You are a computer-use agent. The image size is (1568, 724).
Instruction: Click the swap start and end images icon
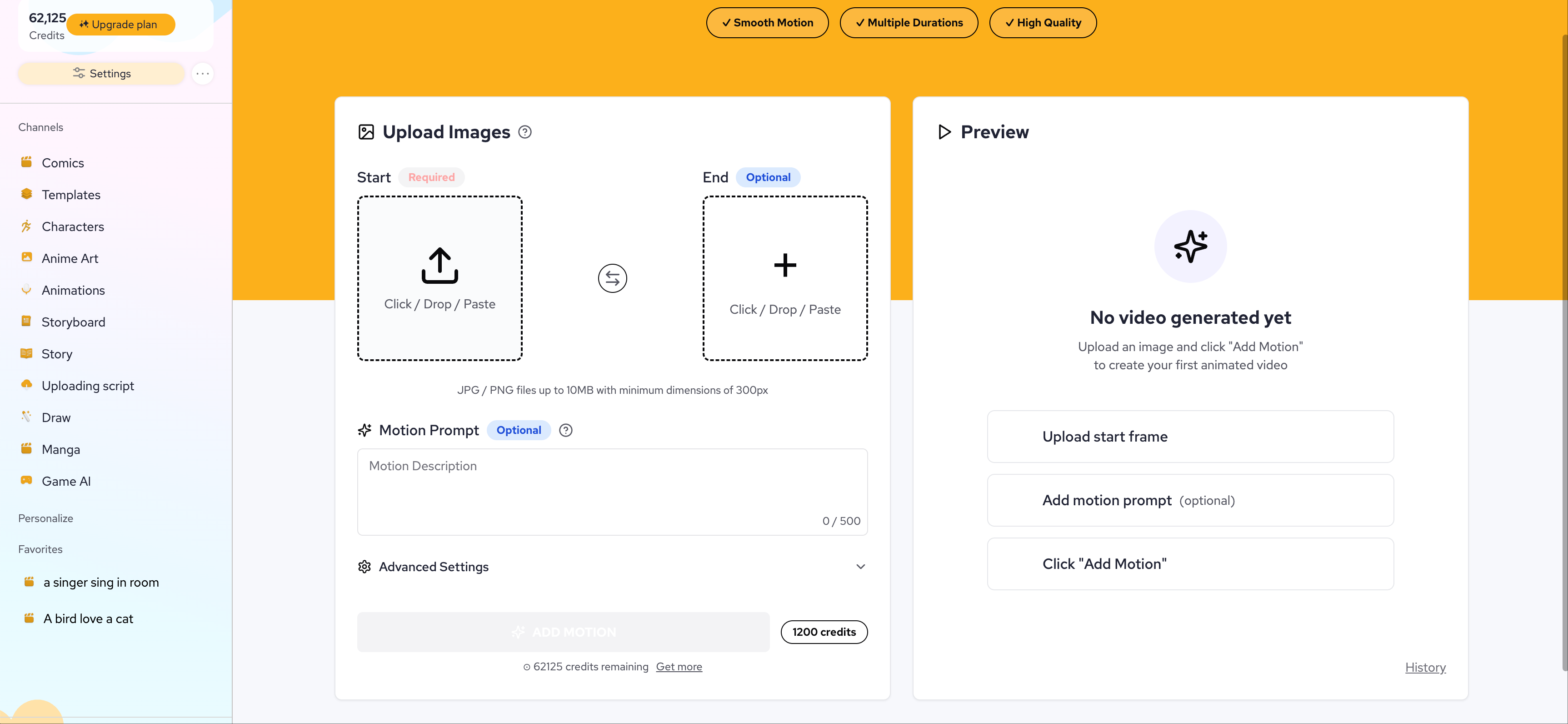tap(612, 278)
